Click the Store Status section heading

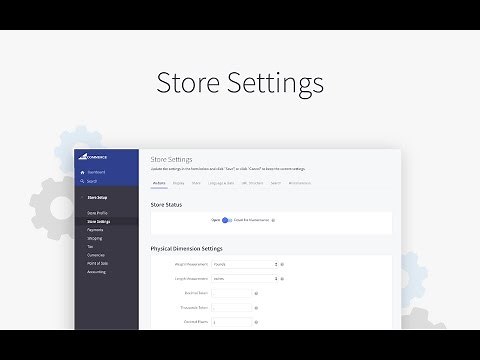pyautogui.click(x=166, y=205)
